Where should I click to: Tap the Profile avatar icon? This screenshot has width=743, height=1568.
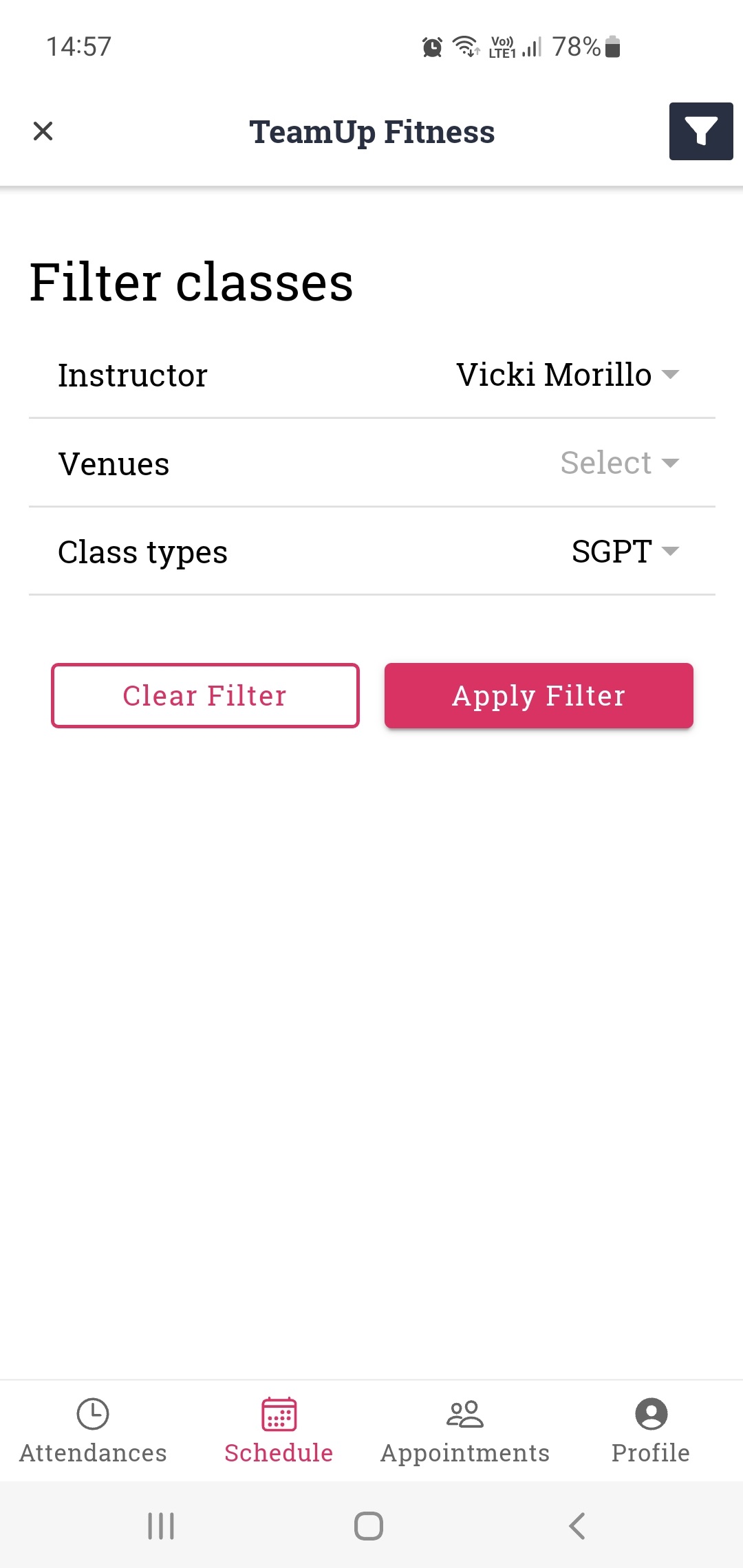coord(651,1414)
